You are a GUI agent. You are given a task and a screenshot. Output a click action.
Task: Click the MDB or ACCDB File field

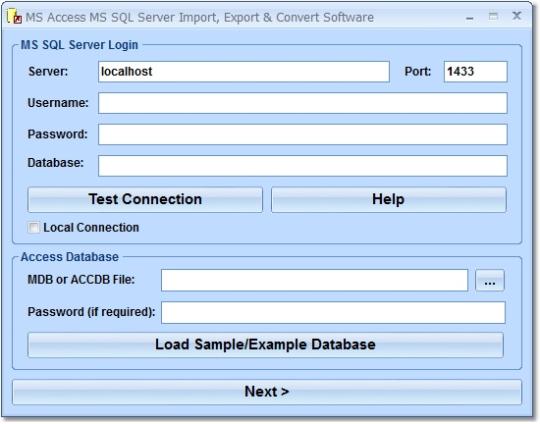(314, 280)
